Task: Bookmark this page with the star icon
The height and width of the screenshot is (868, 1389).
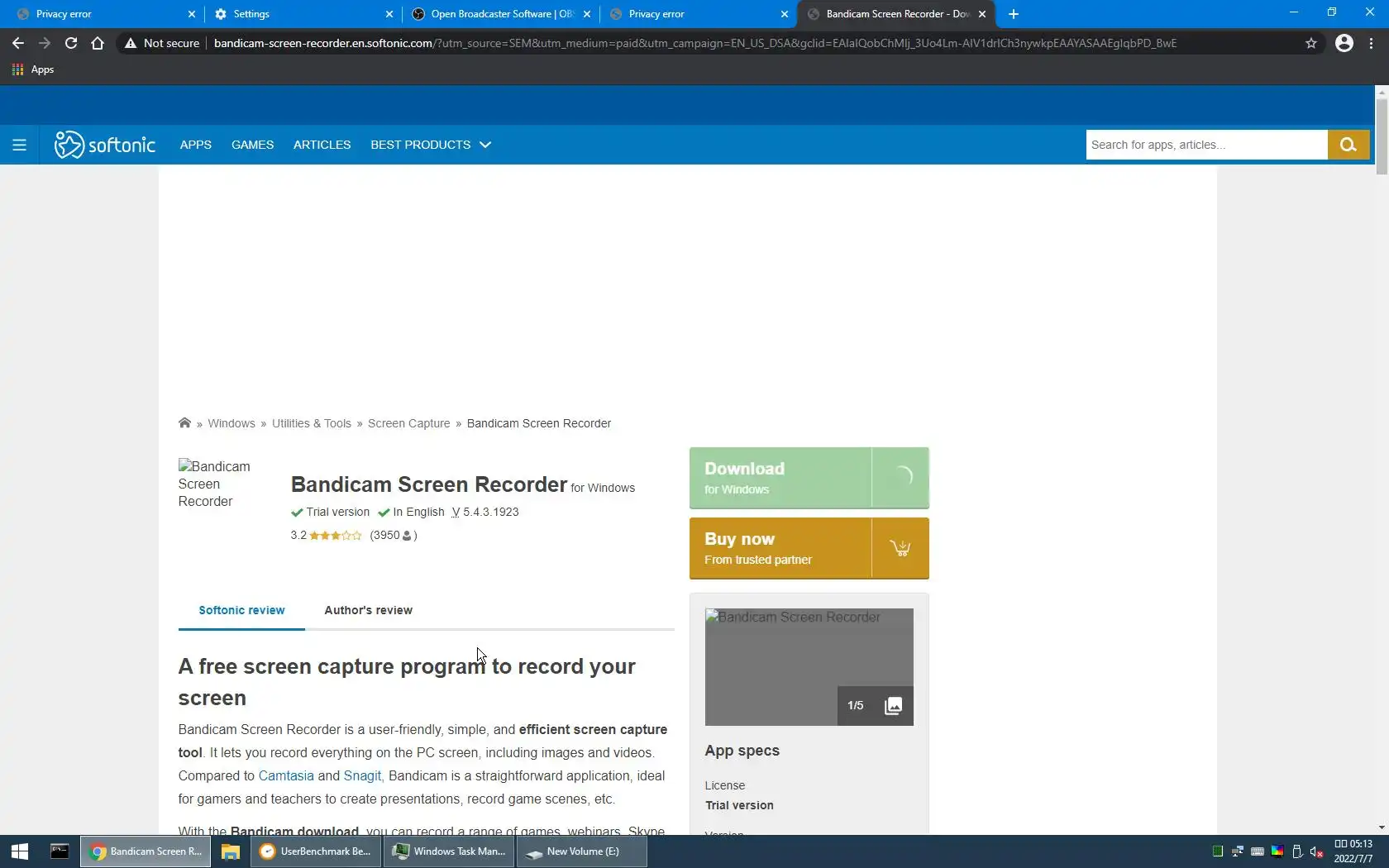Action: 1311,43
